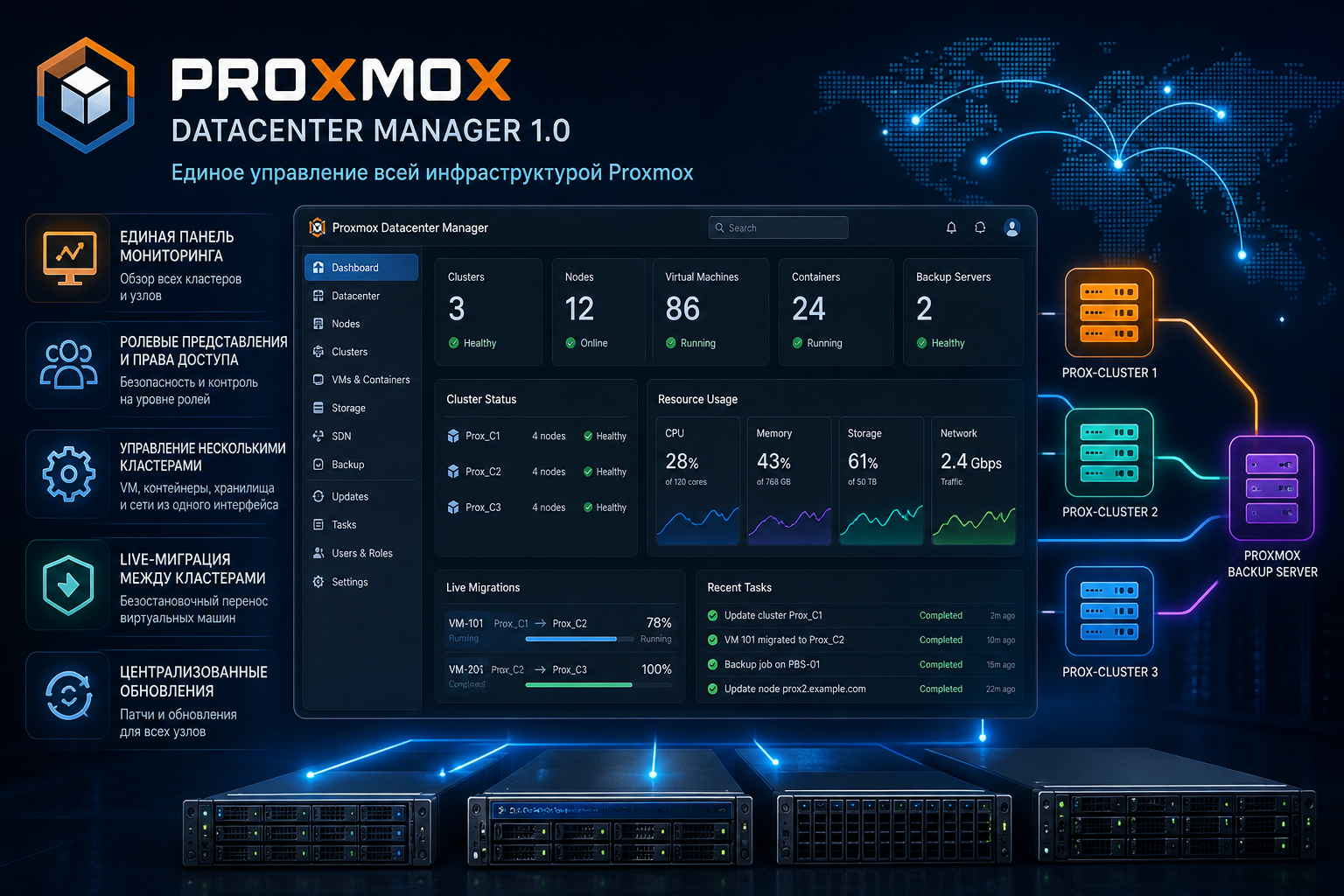Click the green check beside 'Update cluster Prox_C1'

(712, 615)
